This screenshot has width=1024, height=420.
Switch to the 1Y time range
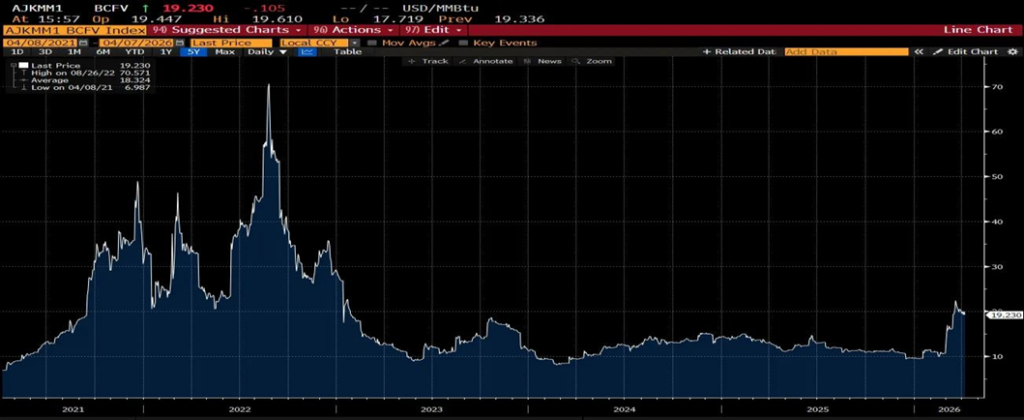(x=167, y=52)
